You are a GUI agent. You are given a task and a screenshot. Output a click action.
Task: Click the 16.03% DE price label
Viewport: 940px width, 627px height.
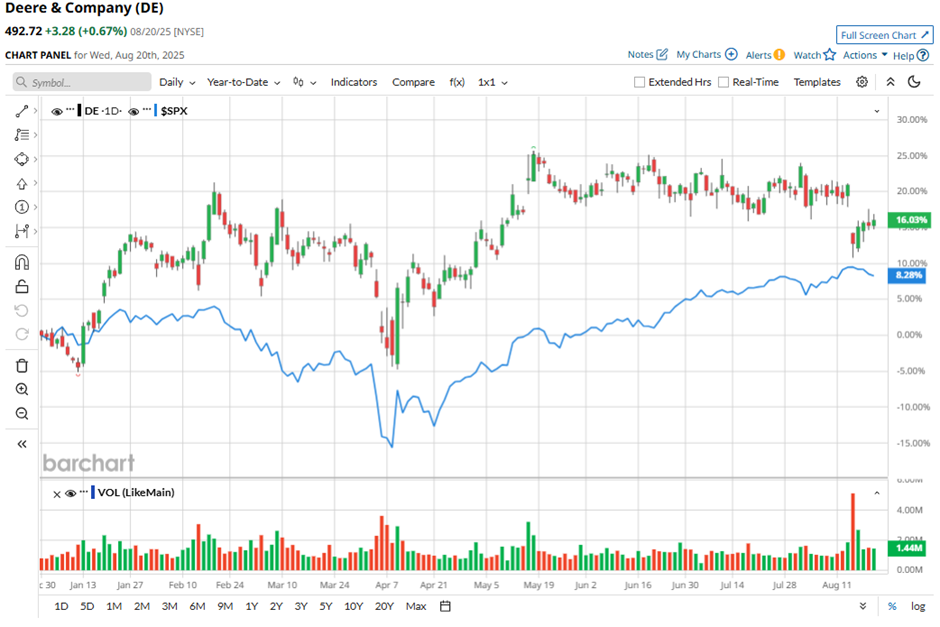(909, 220)
